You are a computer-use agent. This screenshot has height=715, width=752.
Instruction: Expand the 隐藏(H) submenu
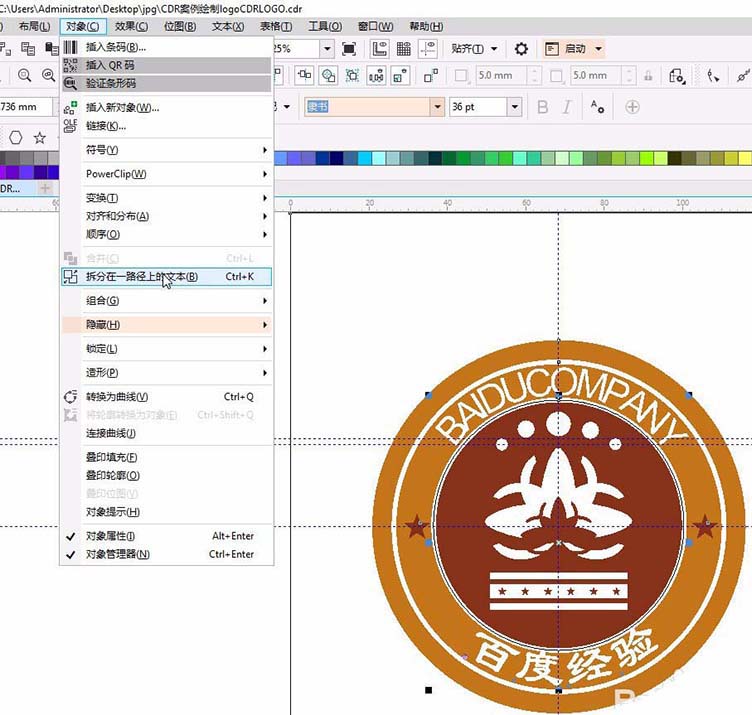(166, 325)
